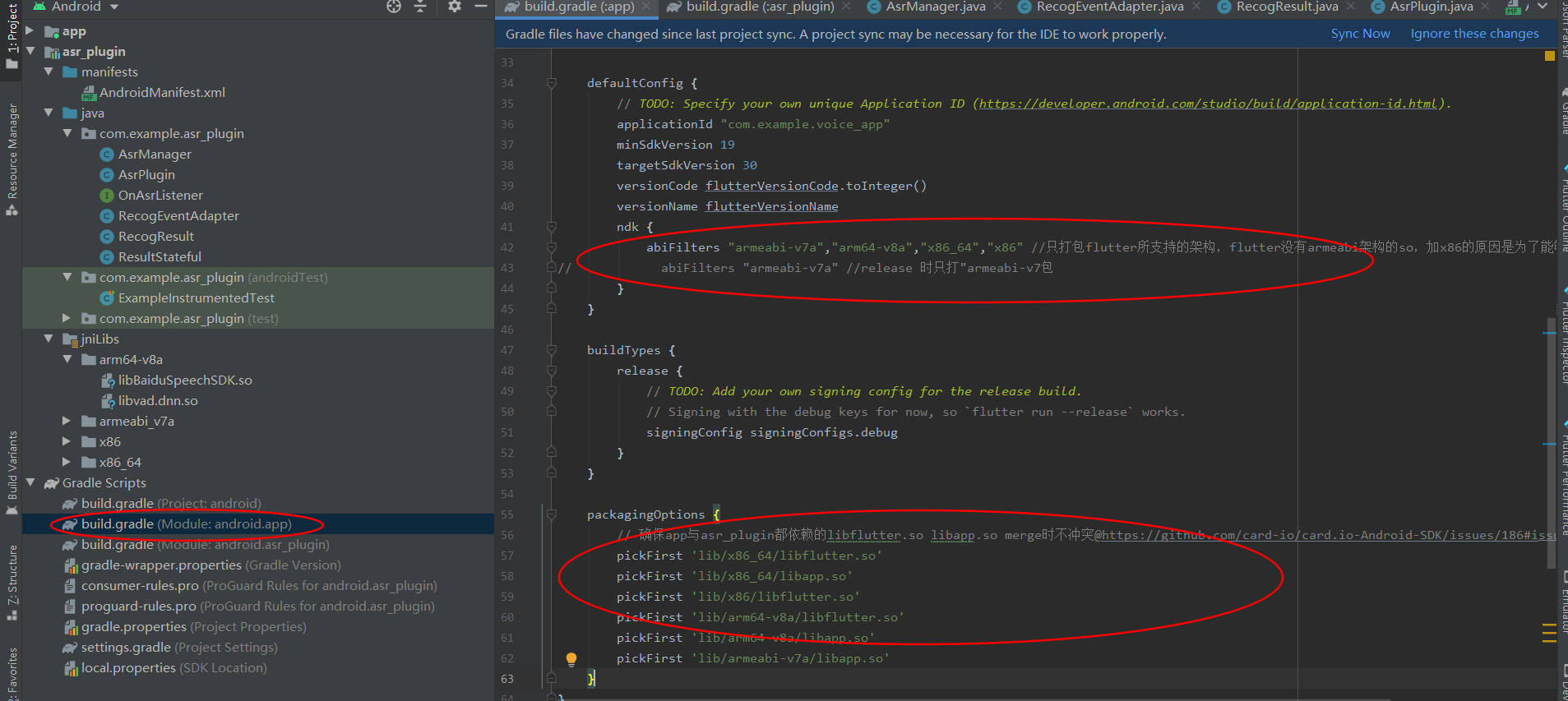1568x701 pixels.
Task: Expand the x86_64 folder
Action: pos(67,462)
